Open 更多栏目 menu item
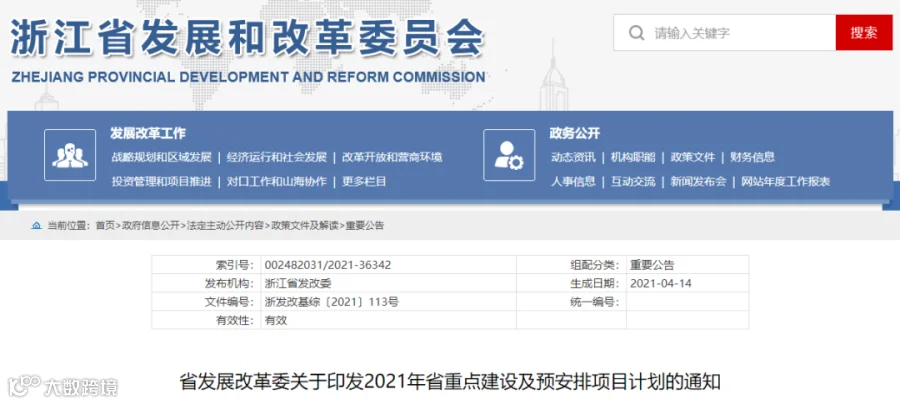This screenshot has height=404, width=900. coord(364,182)
